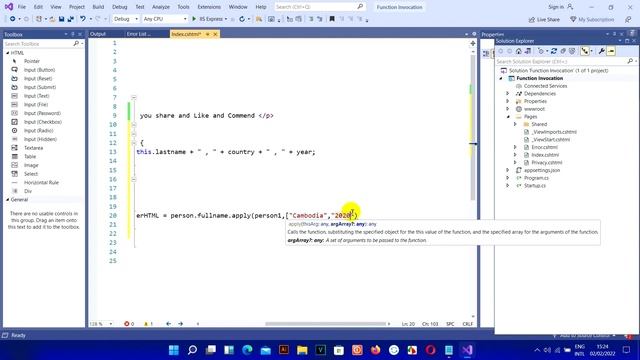Open the Build menu
Viewport: 640px width, 360px height.
pos(98,7)
